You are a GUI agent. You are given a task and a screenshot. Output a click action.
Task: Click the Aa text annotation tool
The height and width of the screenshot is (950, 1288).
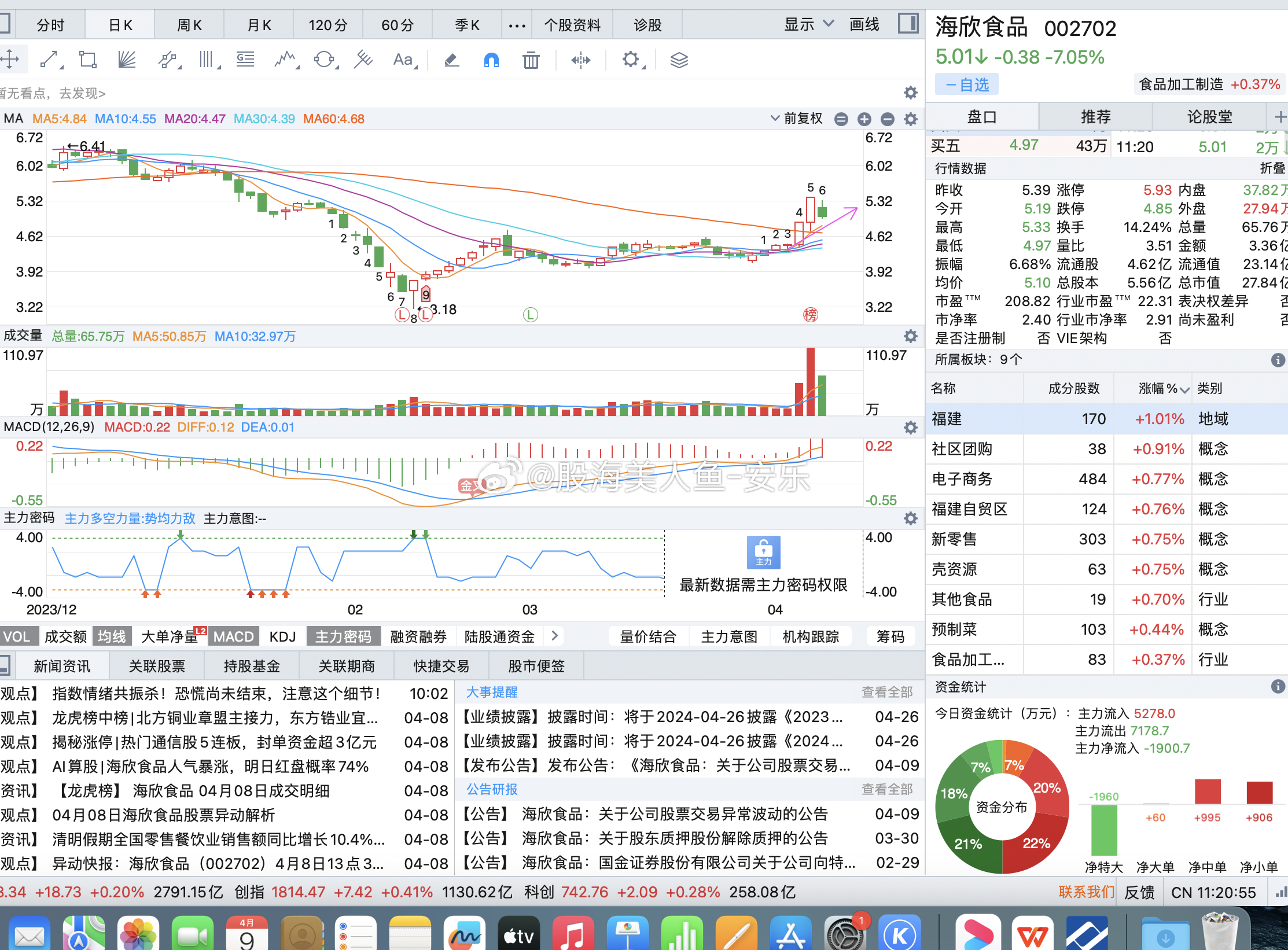coord(403,60)
